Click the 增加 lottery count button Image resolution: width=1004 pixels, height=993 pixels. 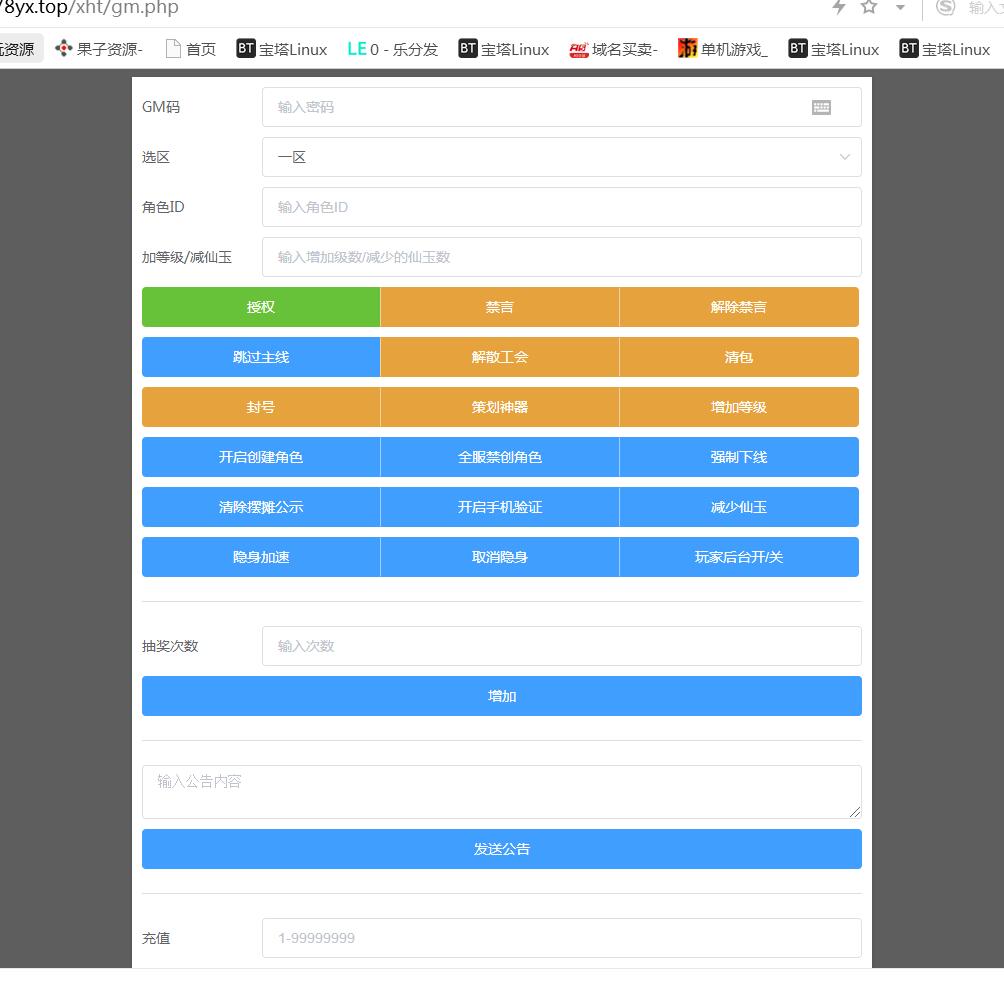(501, 696)
